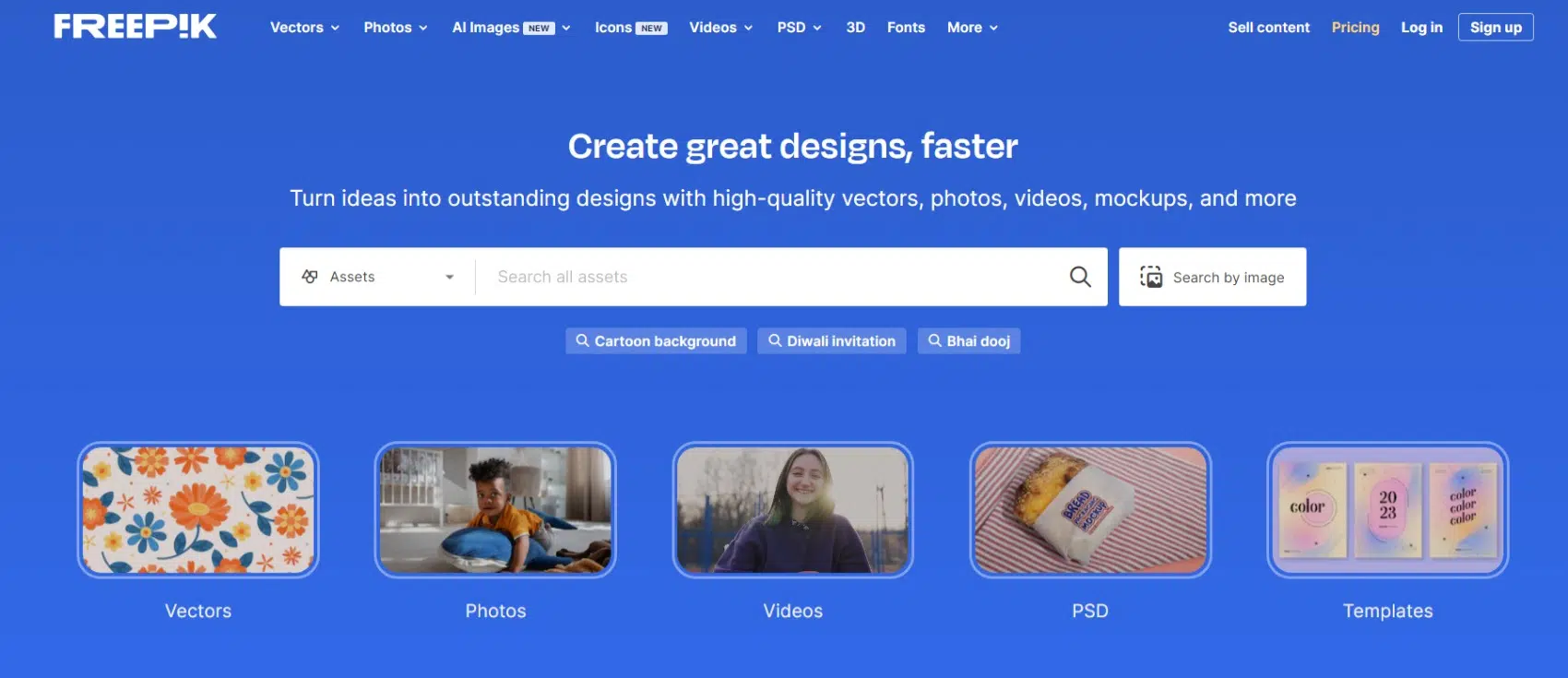Screen dimensions: 1568x678
Task: Click the magnifying glass search icon
Action: click(x=1080, y=277)
